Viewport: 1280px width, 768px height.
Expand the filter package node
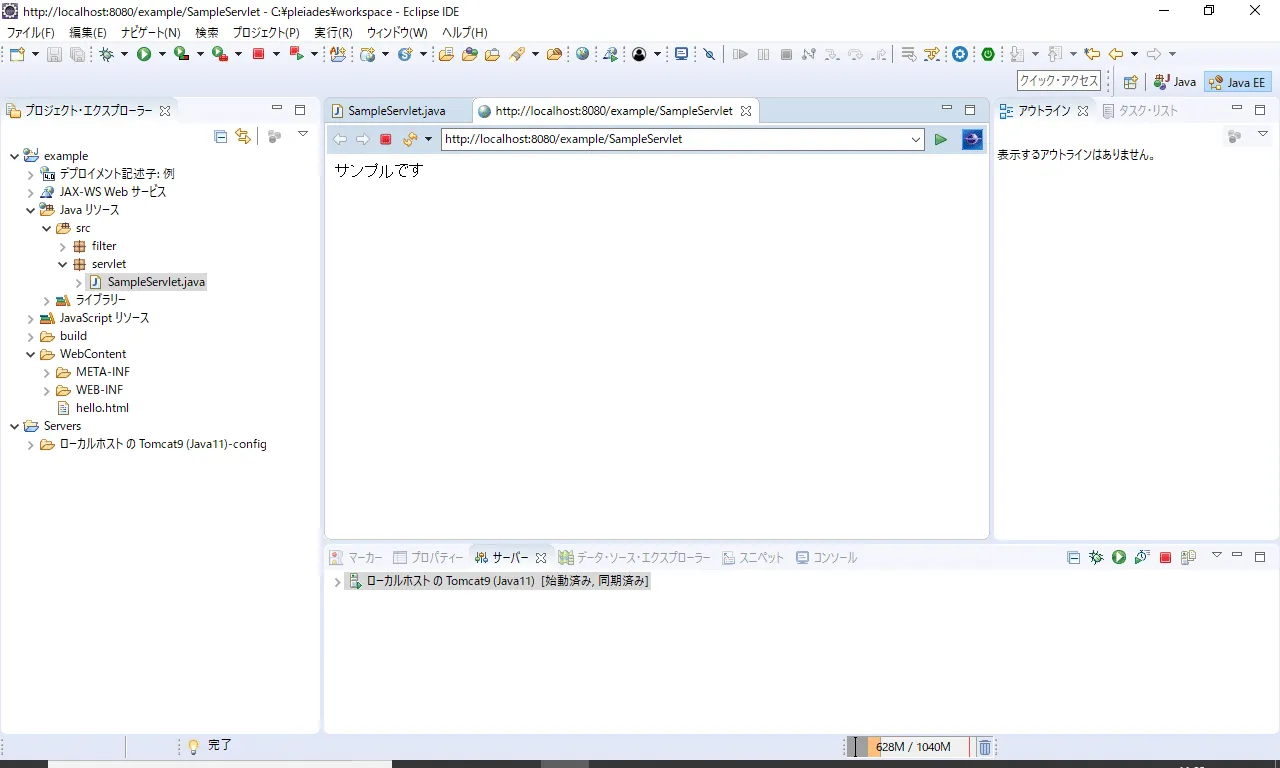[62, 246]
